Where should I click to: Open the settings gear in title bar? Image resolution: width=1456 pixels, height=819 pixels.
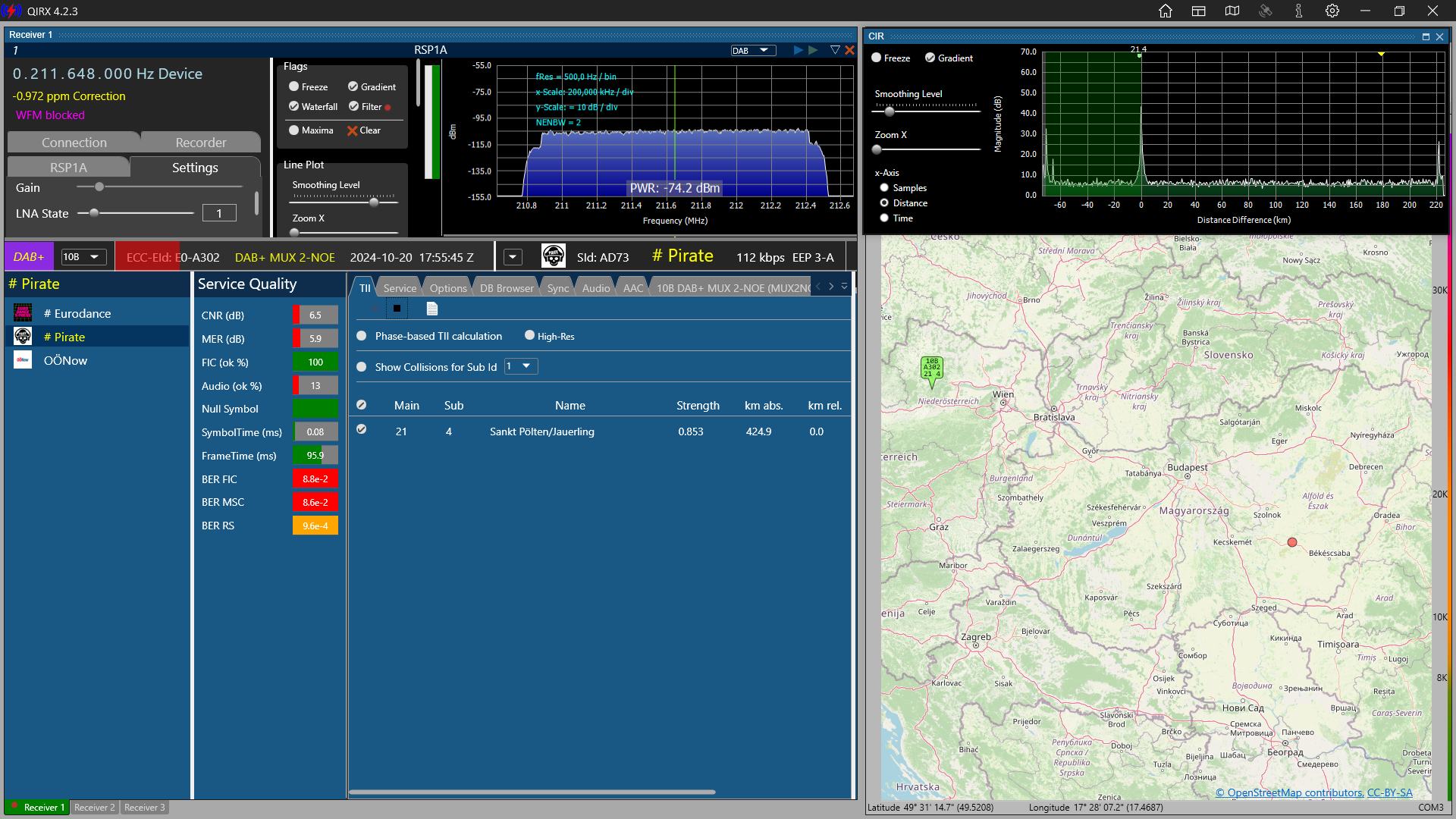pos(1332,11)
